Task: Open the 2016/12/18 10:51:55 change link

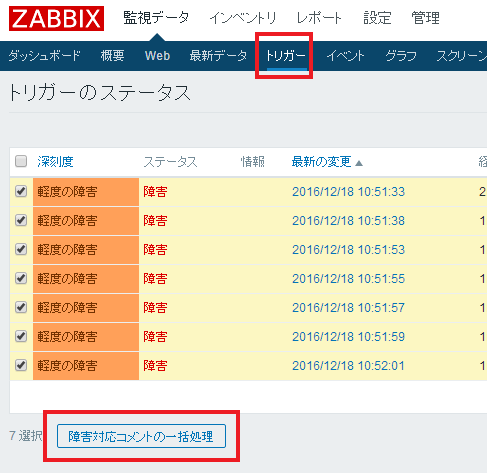Action: click(348, 279)
